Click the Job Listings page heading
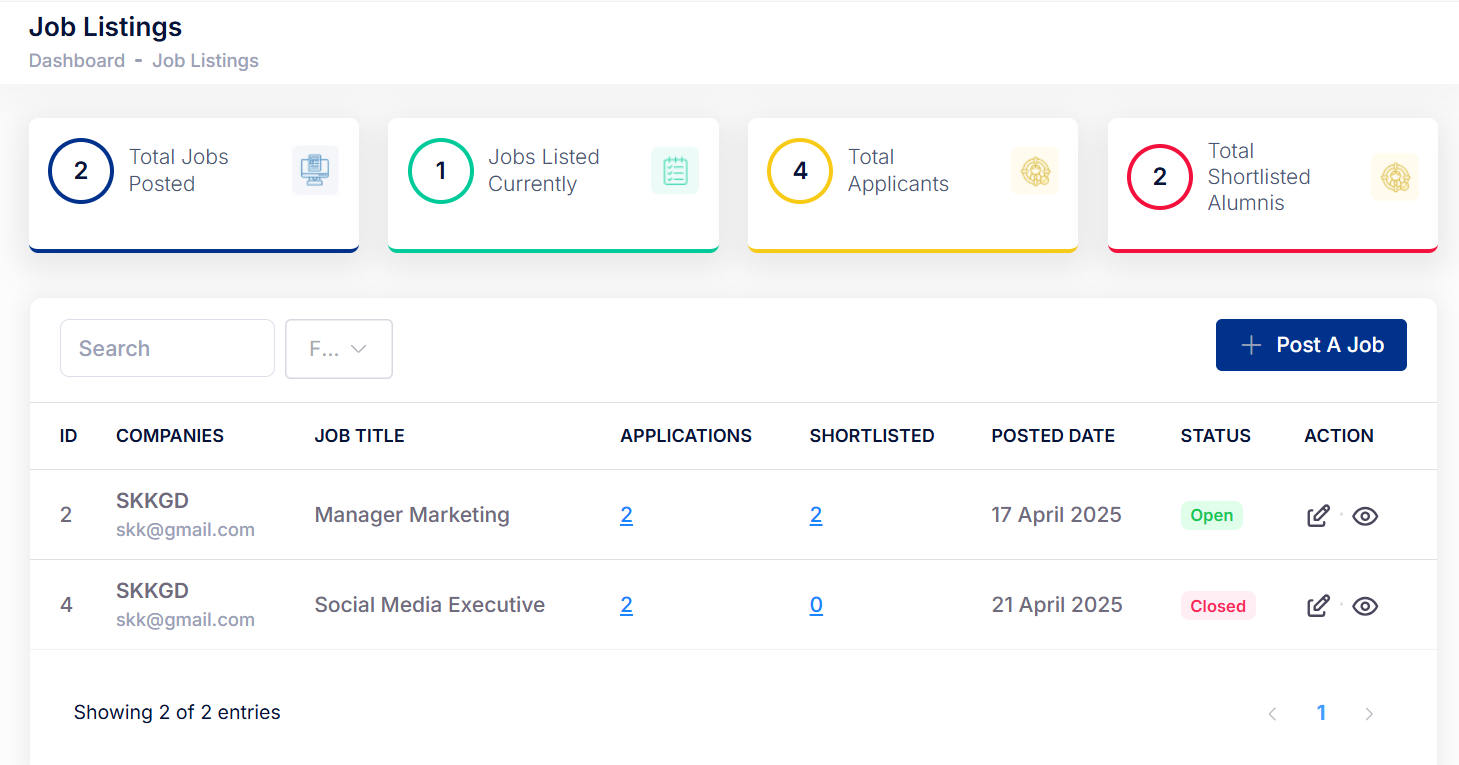 106,27
